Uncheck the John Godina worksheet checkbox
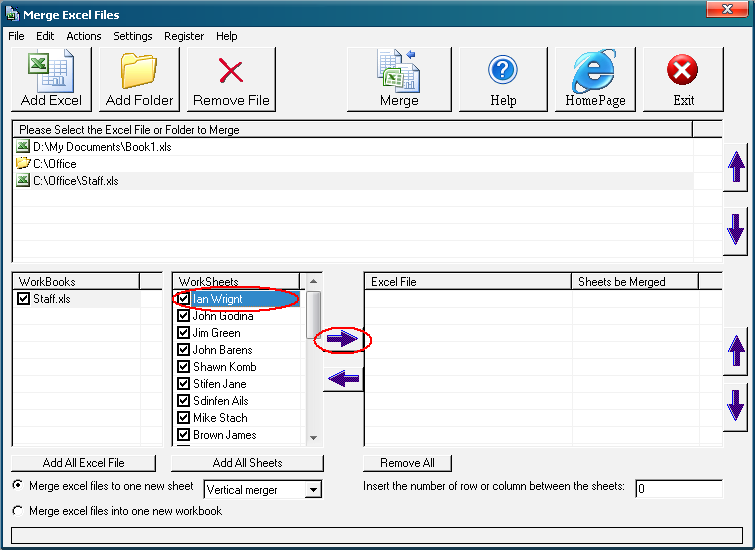The width and height of the screenshot is (755, 550). pyautogui.click(x=183, y=316)
